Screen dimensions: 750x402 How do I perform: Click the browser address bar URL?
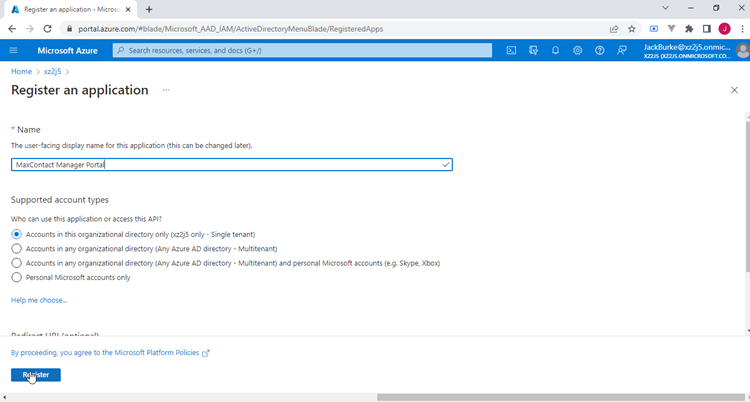(x=231, y=29)
